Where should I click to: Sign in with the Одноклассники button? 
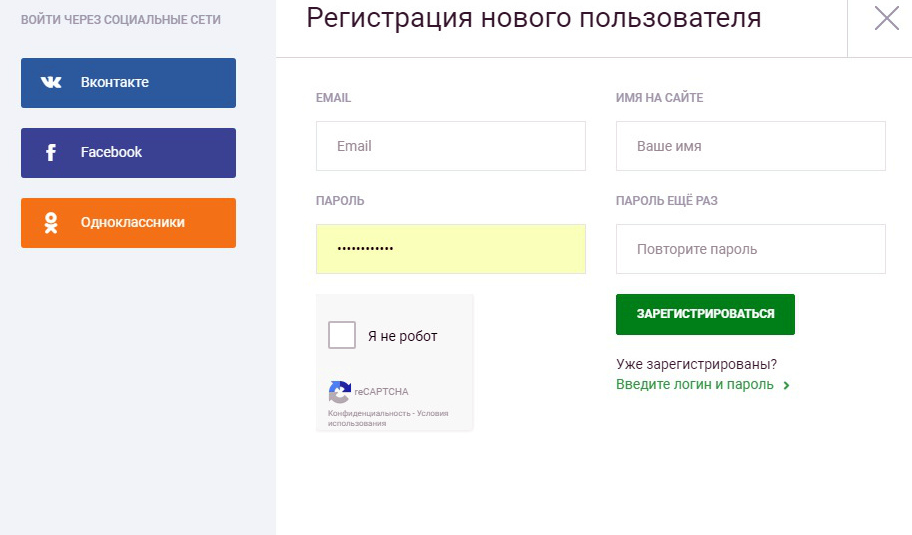coord(128,223)
